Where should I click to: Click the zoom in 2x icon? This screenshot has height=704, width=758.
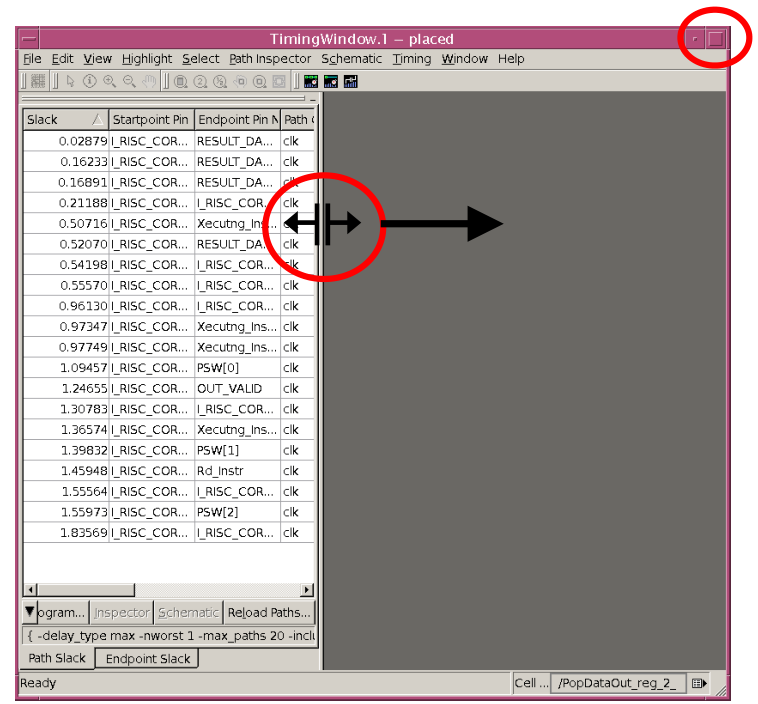200,82
